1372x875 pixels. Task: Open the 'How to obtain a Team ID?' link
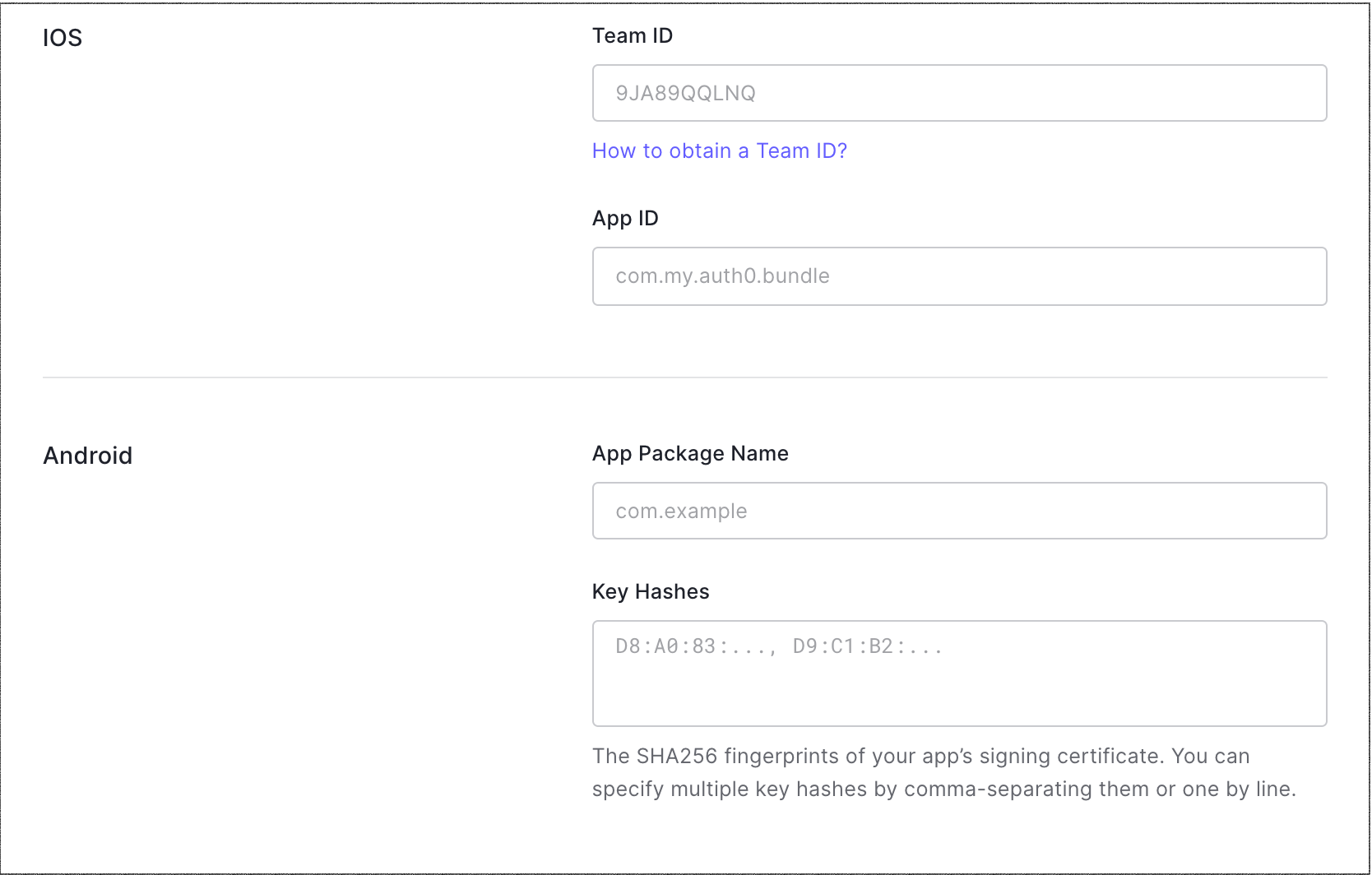pos(719,151)
